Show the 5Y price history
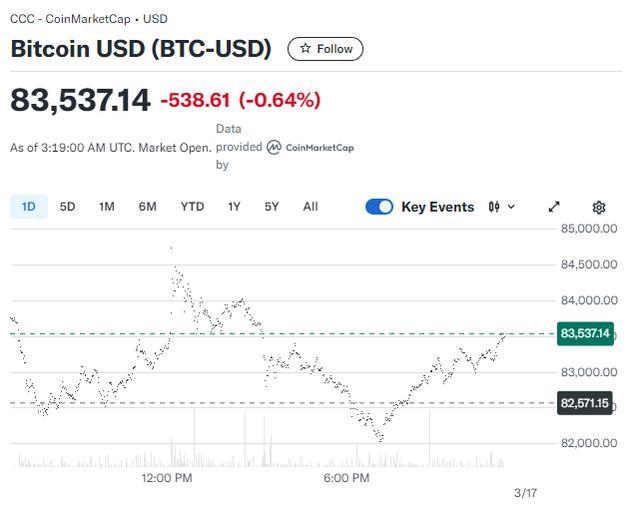640x509 pixels. click(271, 207)
